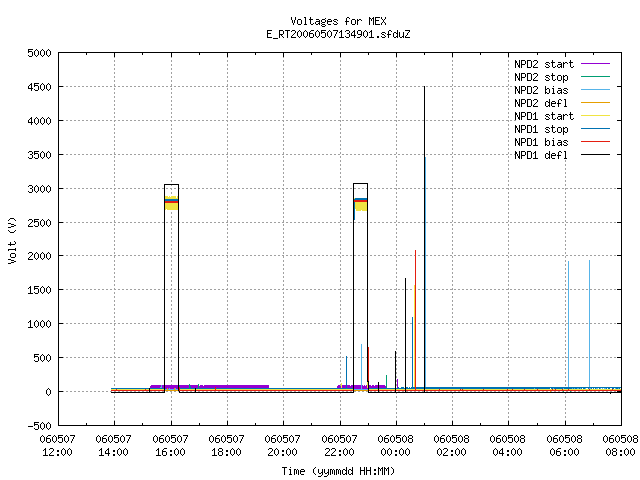The width and height of the screenshot is (640, 480).
Task: Click the x-axis tick '060508 06:00'
Action: 564,446
